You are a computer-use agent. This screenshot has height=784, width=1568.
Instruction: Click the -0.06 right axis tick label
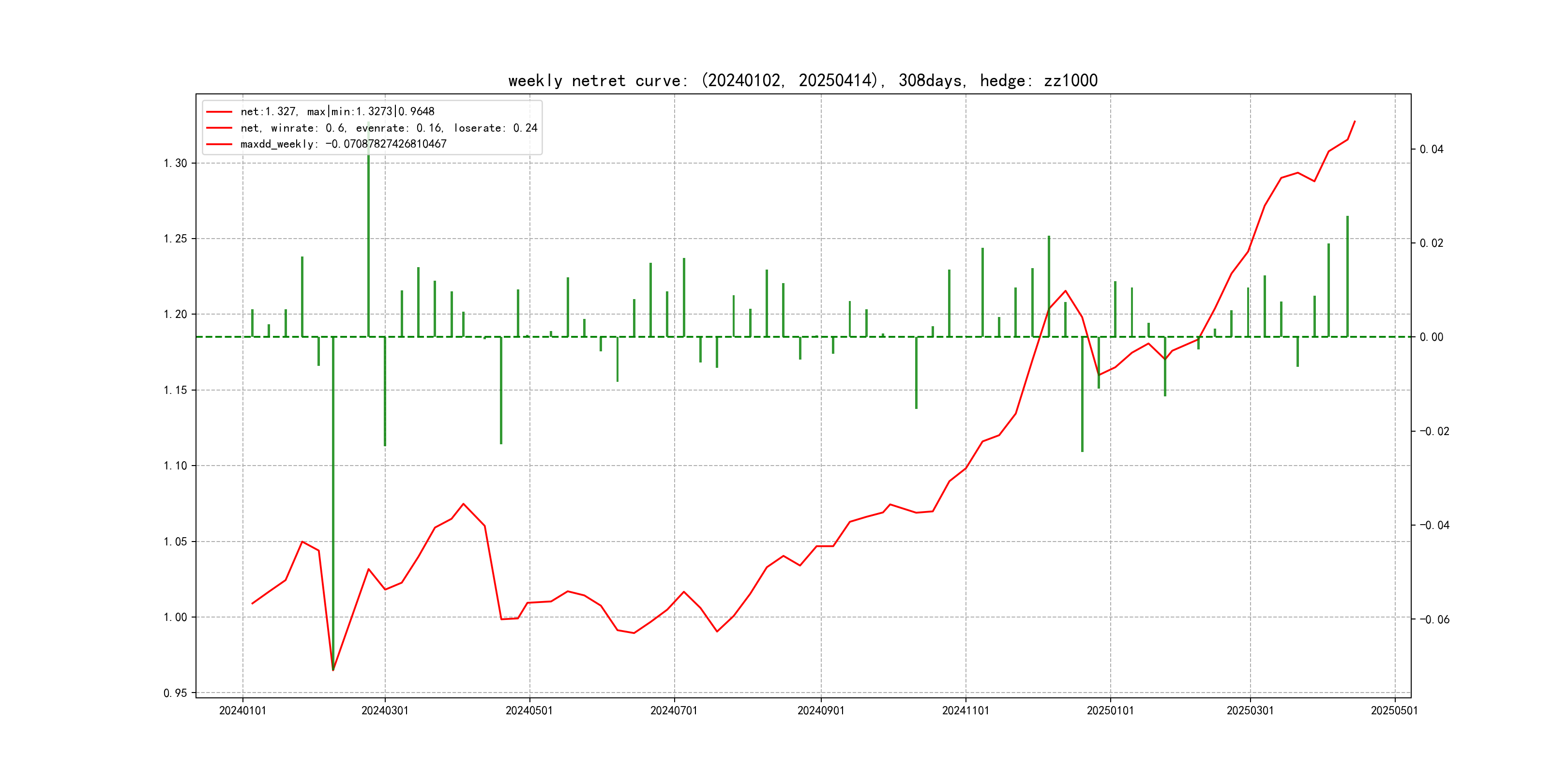click(1434, 619)
